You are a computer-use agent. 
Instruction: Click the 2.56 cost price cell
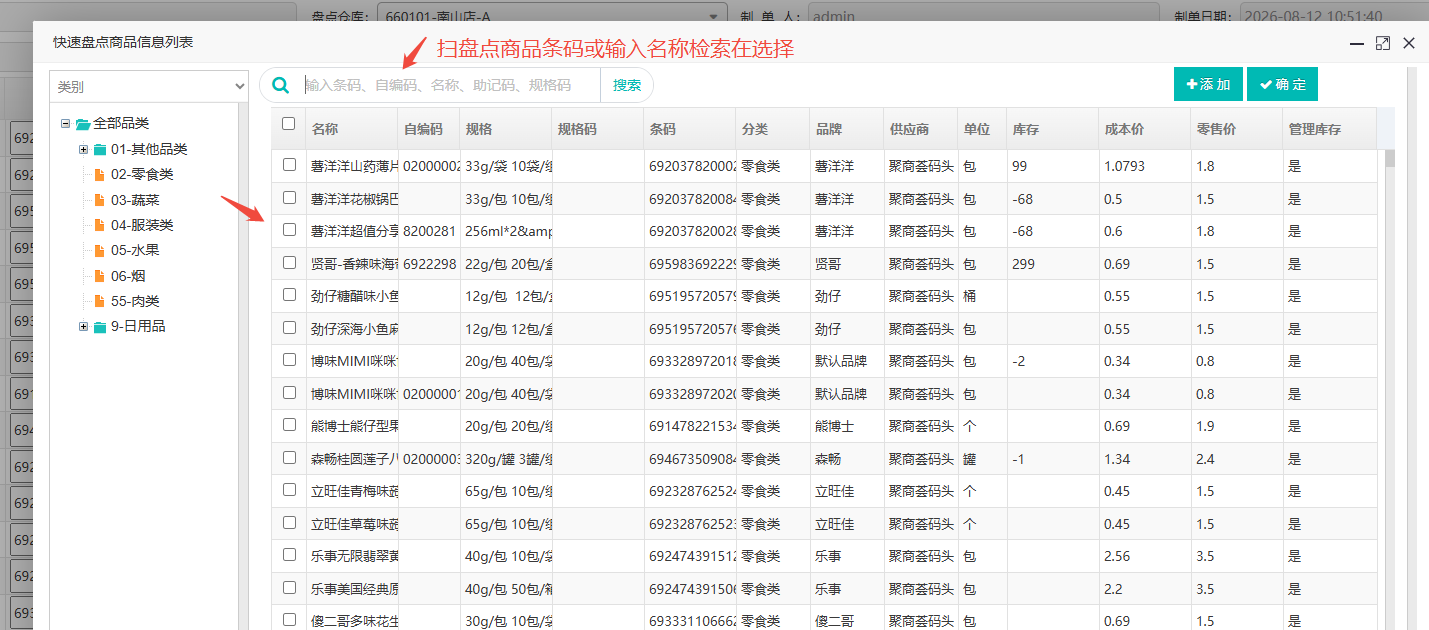click(1144, 556)
